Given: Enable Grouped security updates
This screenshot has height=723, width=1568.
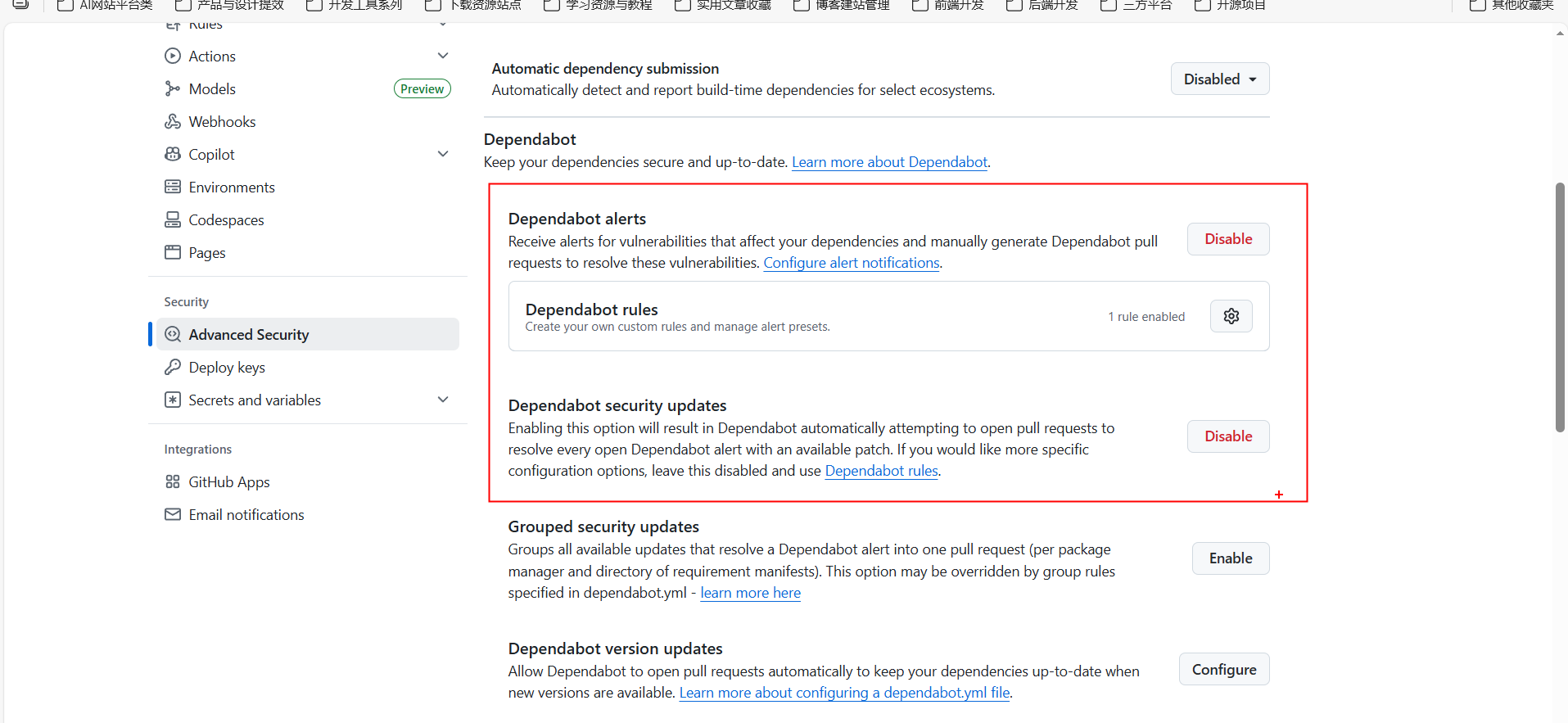Looking at the screenshot, I should click(x=1230, y=558).
